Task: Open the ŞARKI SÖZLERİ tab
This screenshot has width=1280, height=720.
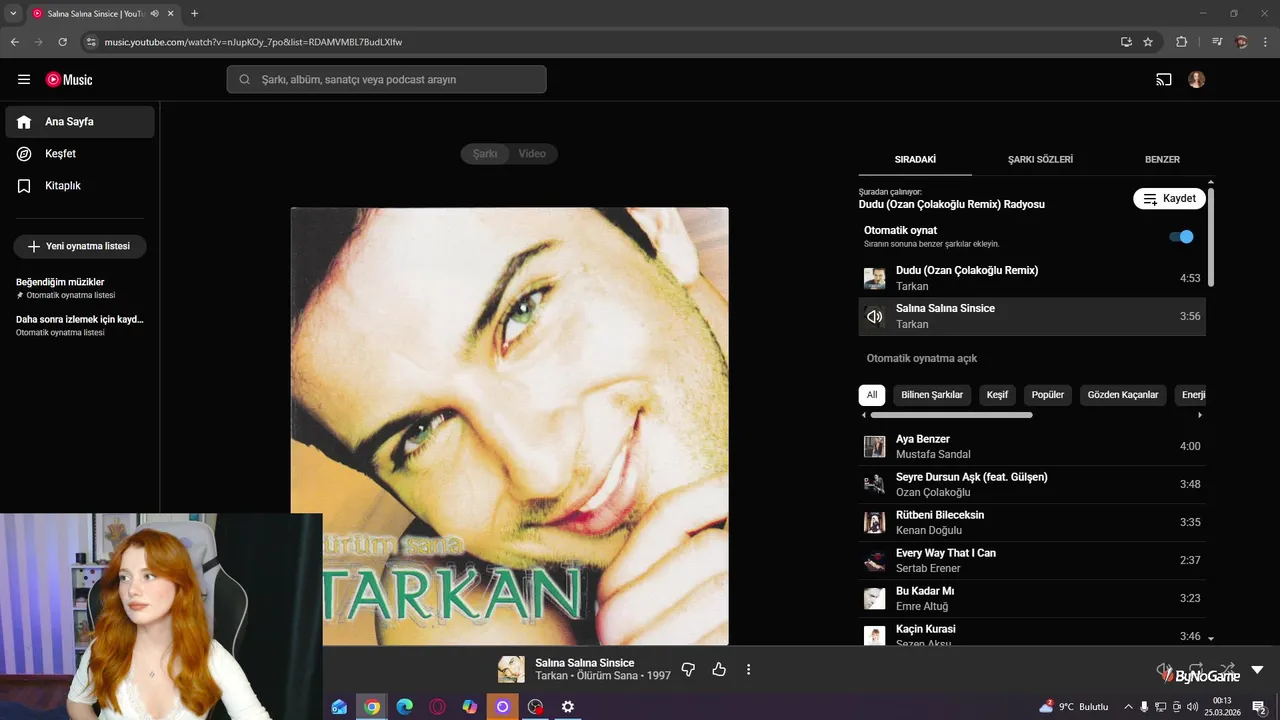Action: pos(1040,159)
